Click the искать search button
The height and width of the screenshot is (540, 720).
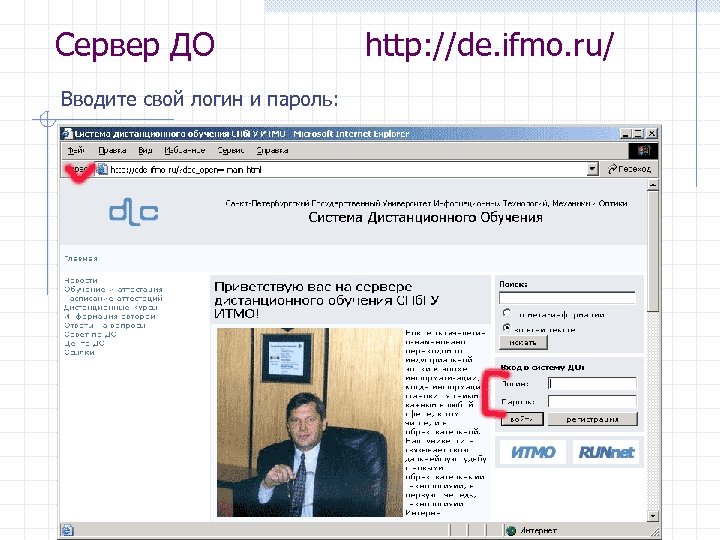(523, 343)
